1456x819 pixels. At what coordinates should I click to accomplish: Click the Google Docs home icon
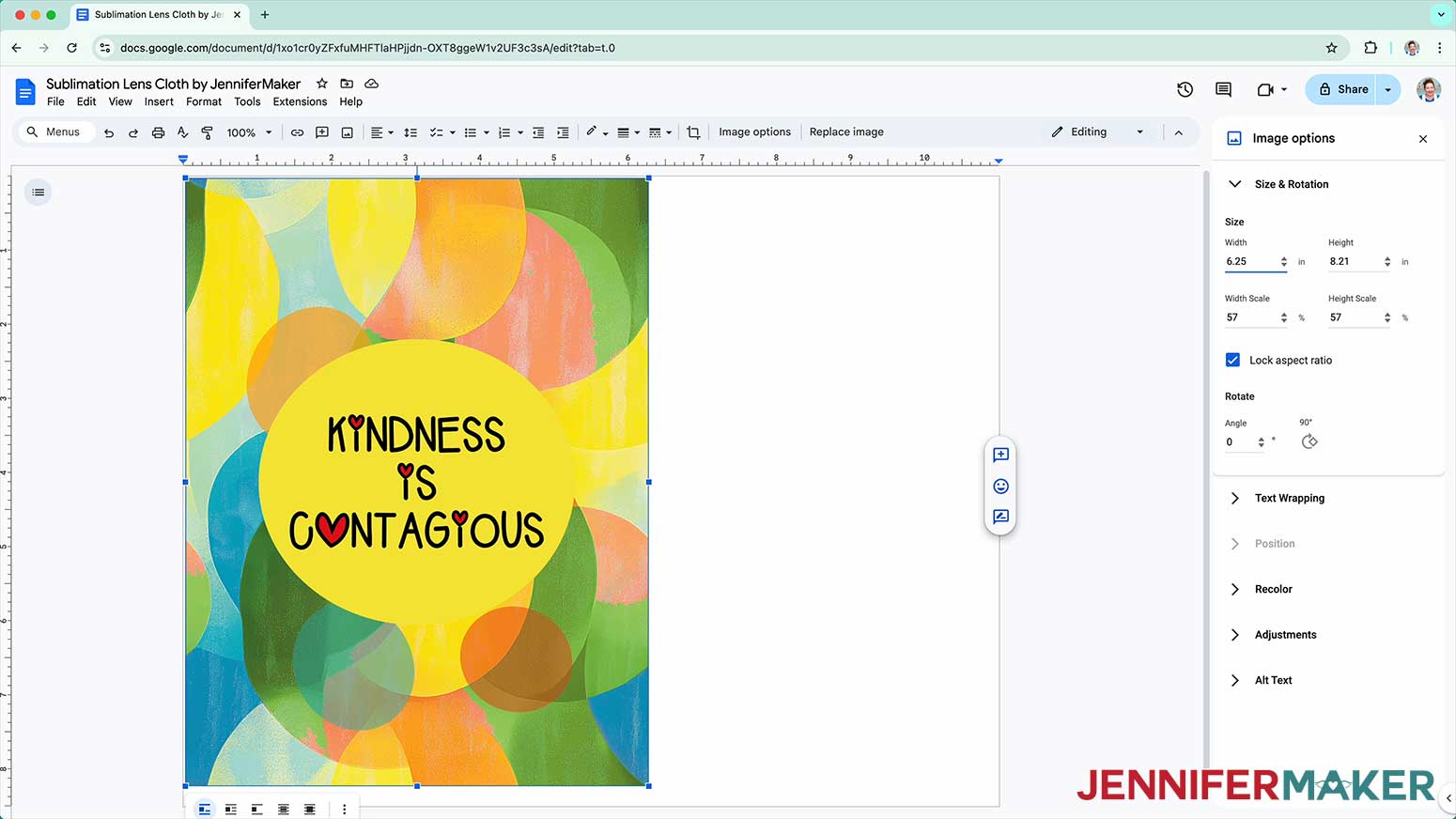pyautogui.click(x=25, y=91)
